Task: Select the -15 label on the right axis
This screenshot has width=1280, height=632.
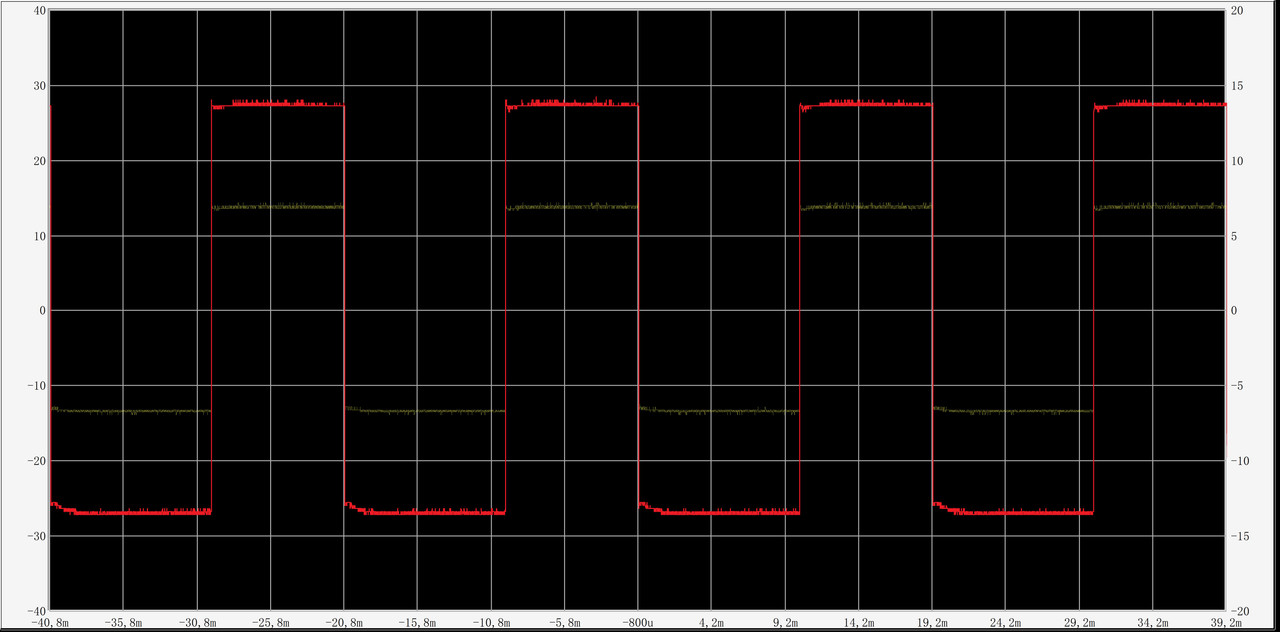Action: point(1240,535)
